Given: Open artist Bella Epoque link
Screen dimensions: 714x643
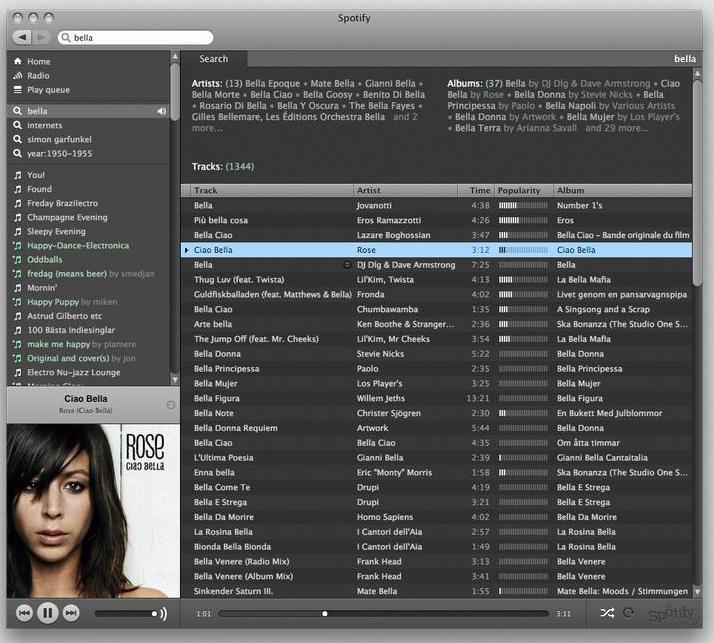Looking at the screenshot, I should tap(272, 84).
